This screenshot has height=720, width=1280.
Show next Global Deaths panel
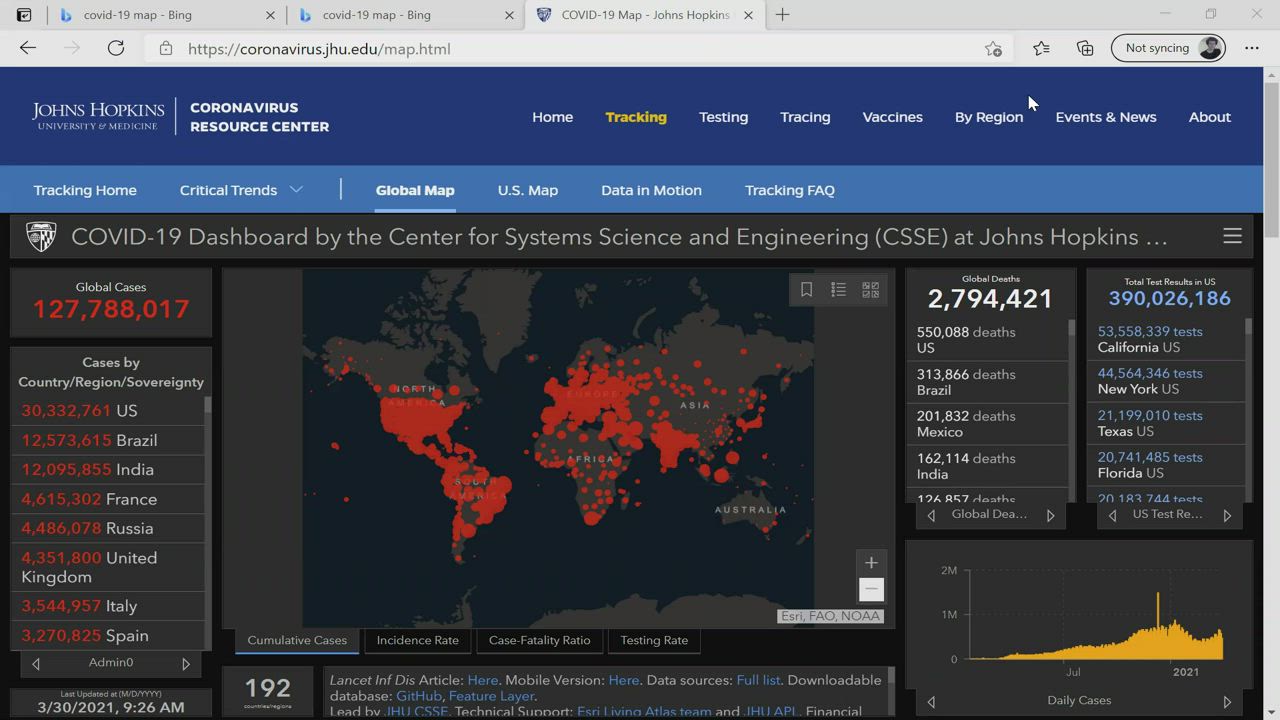pos(1050,515)
